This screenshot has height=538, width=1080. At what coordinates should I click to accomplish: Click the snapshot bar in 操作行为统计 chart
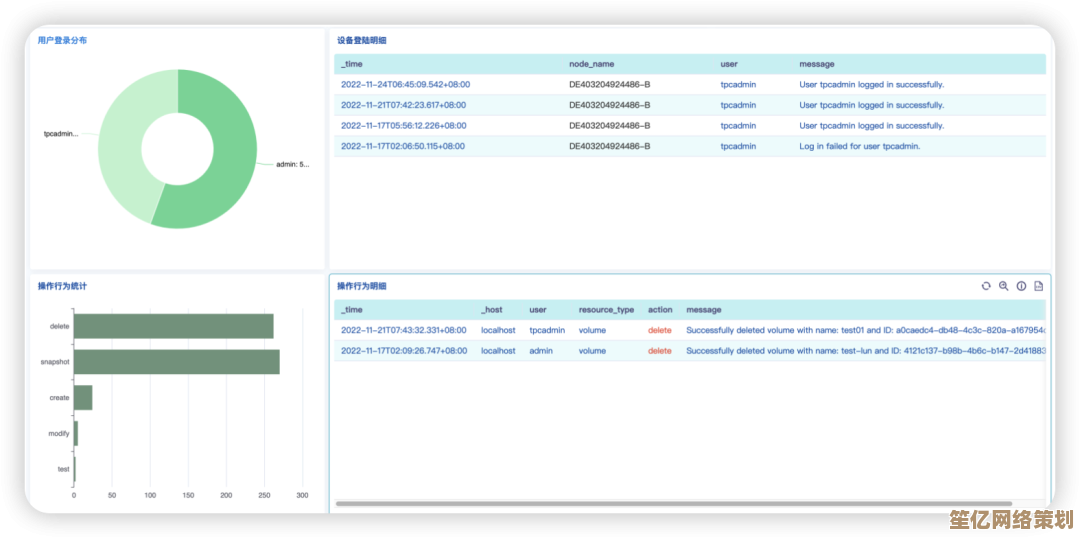[x=176, y=362]
